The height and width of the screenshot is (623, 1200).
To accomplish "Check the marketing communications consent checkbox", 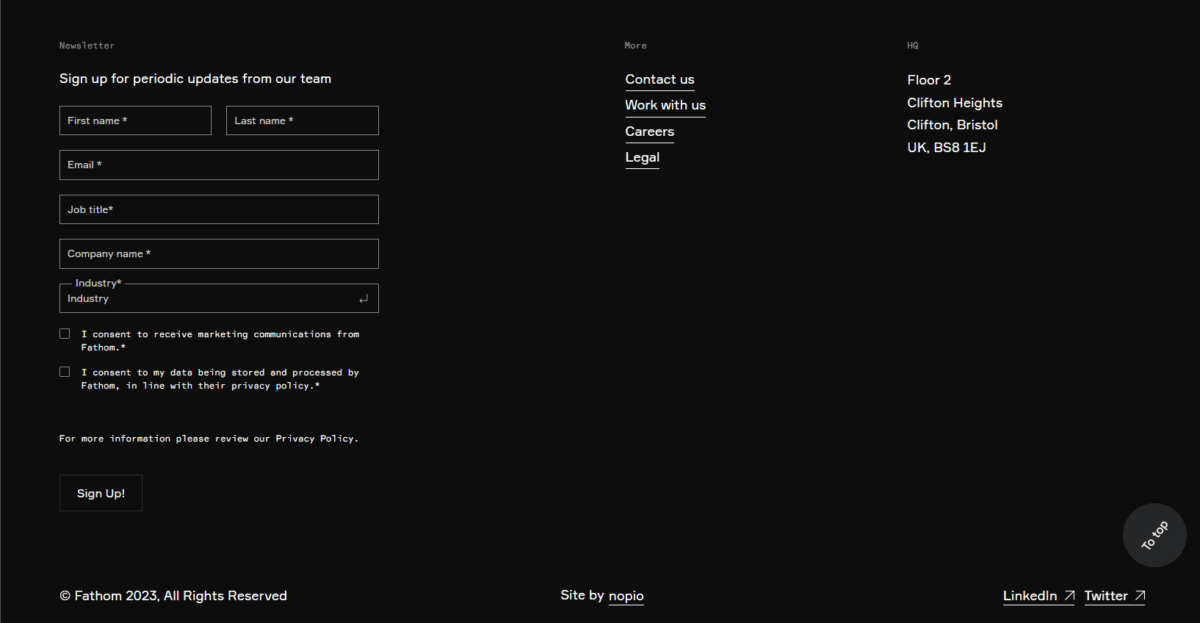I will (65, 334).
